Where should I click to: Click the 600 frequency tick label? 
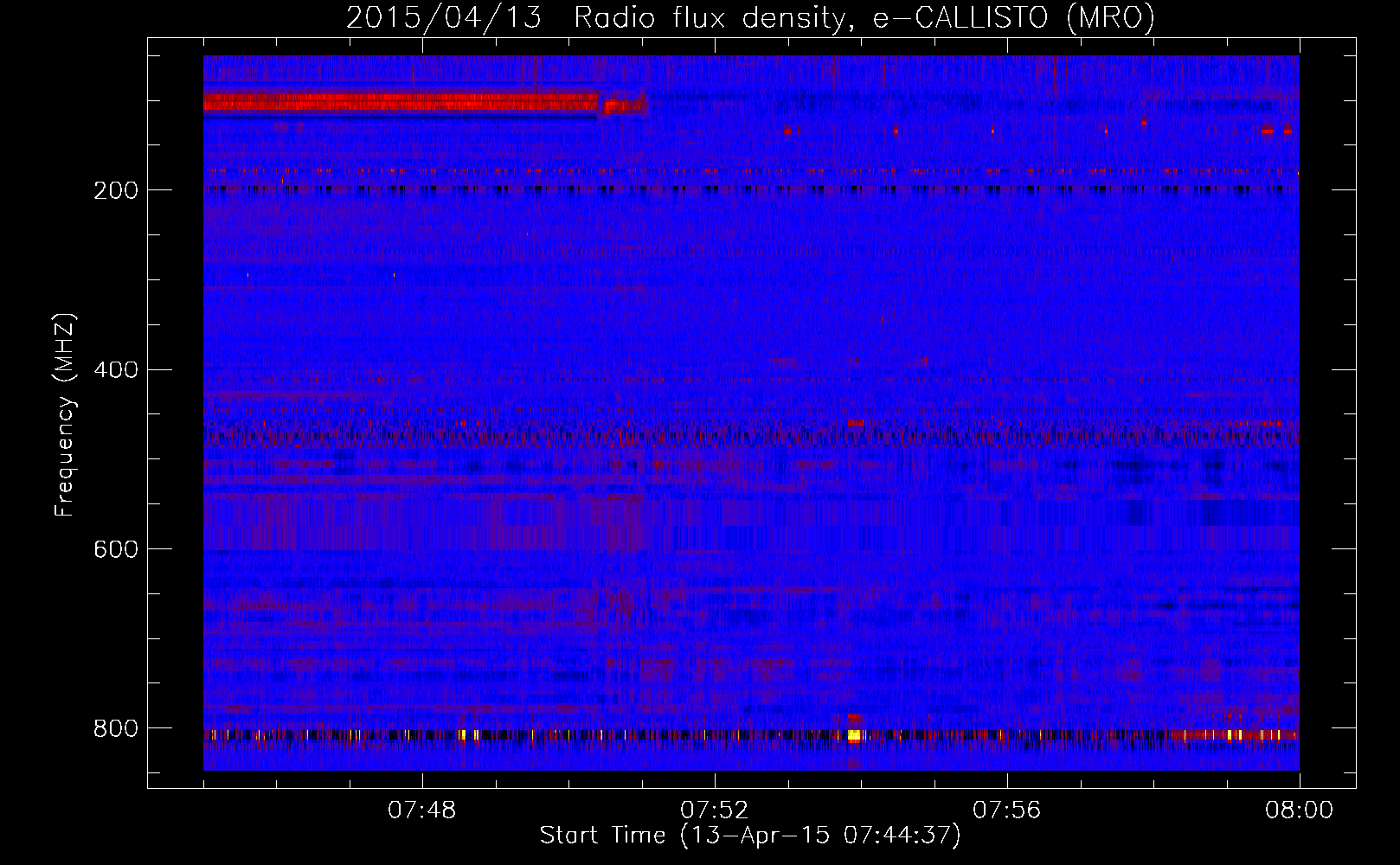(x=116, y=550)
